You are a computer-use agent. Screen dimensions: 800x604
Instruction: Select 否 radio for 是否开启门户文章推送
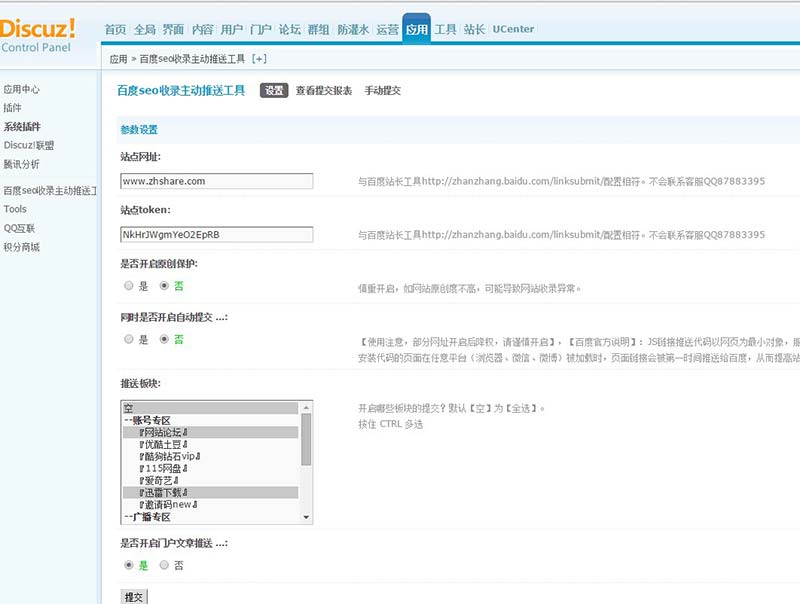163,564
